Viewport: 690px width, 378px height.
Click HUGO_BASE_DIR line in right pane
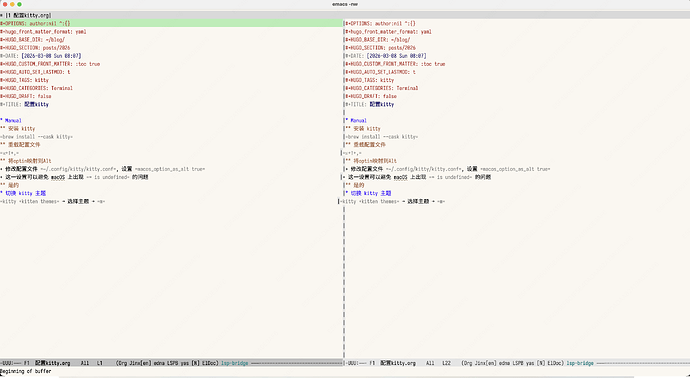click(x=378, y=40)
